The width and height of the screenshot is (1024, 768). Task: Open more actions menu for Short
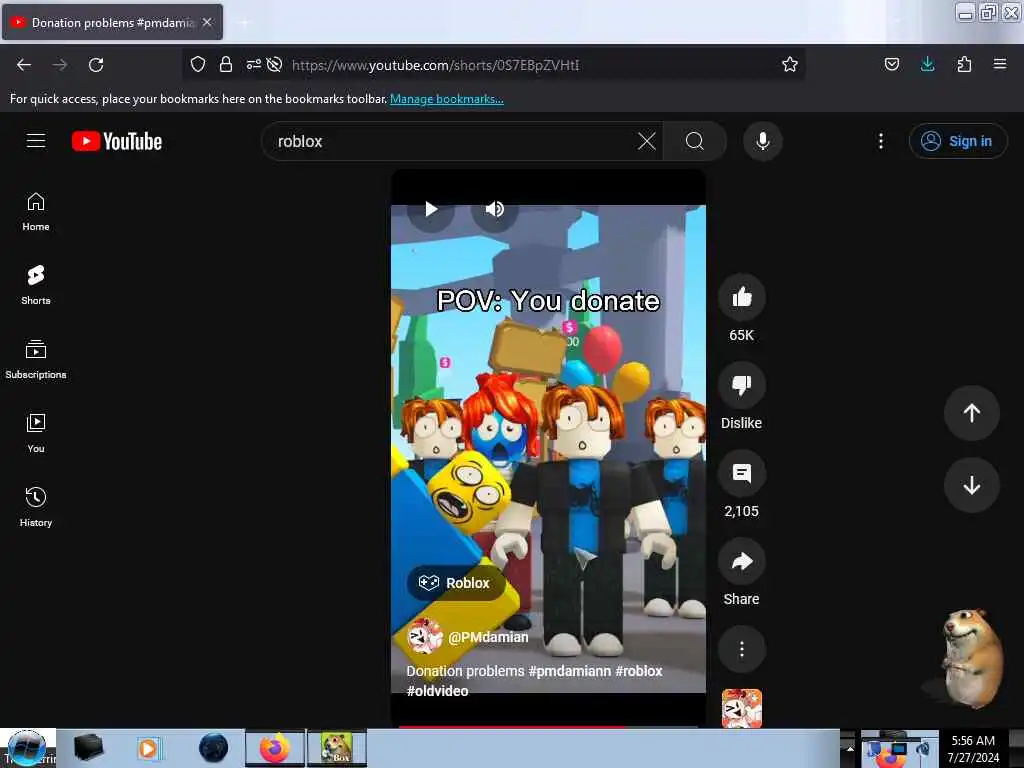[x=741, y=649]
